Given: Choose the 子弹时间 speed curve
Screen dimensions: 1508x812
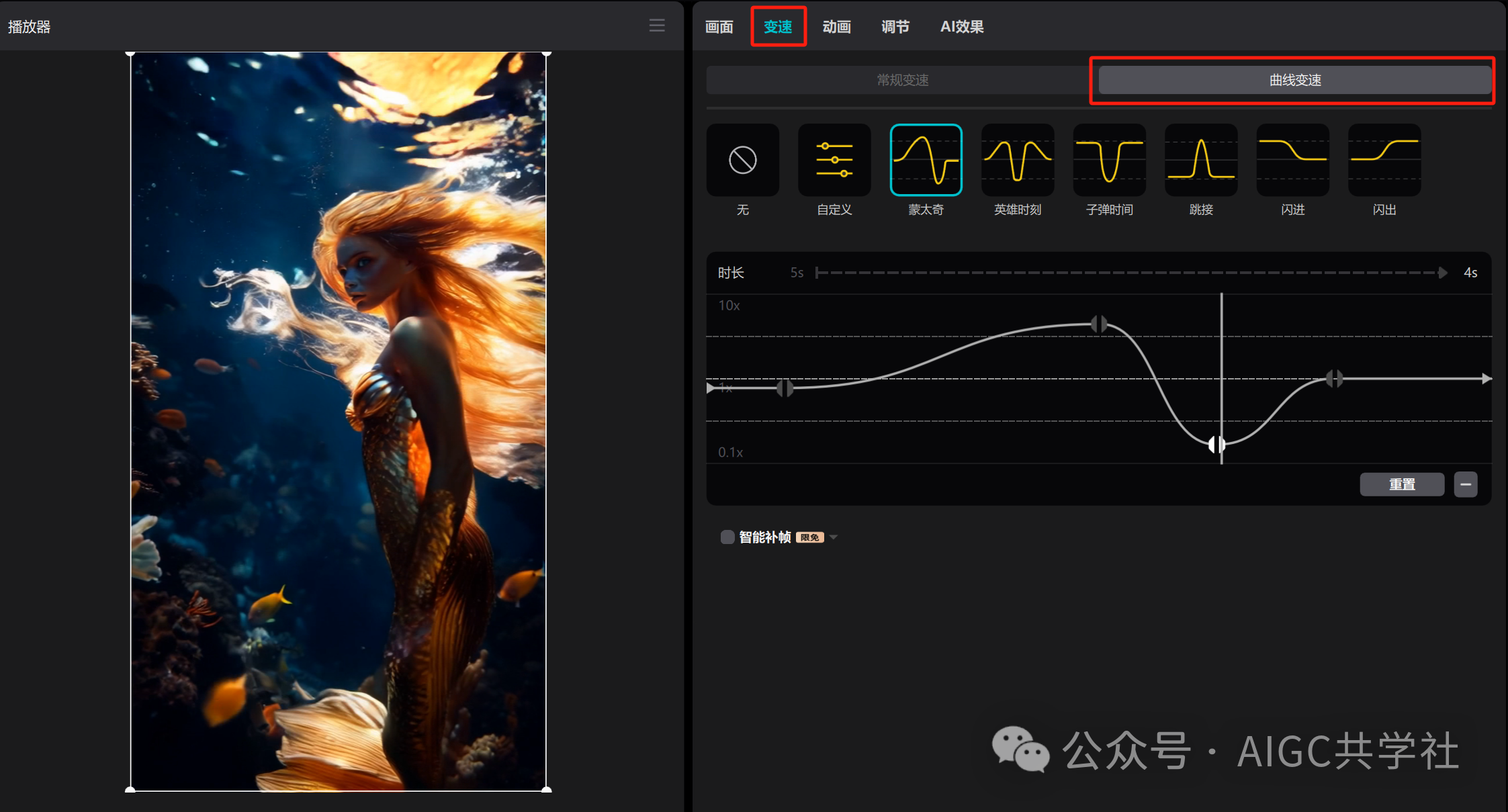Looking at the screenshot, I should point(1108,160).
